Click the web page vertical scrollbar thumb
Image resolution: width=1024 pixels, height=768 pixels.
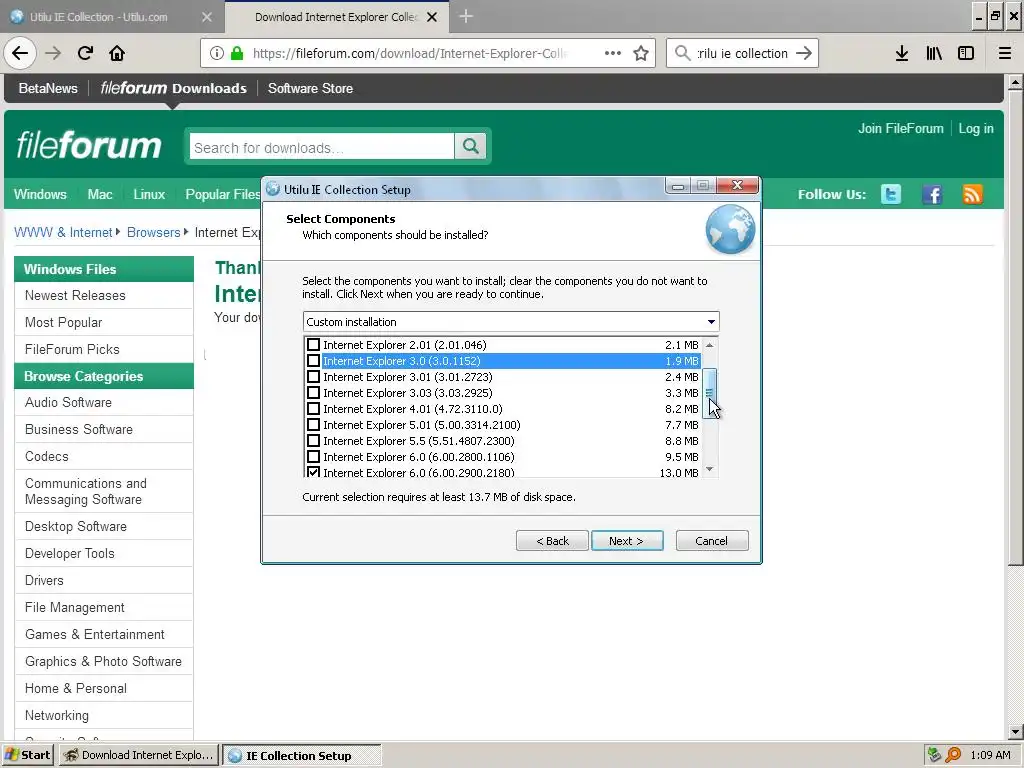(1016, 327)
